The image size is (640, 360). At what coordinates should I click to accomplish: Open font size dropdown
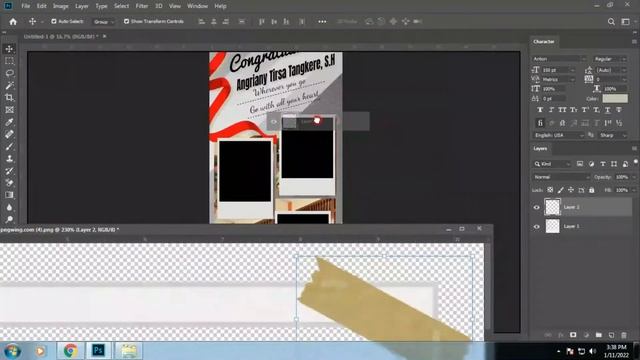pyautogui.click(x=572, y=70)
